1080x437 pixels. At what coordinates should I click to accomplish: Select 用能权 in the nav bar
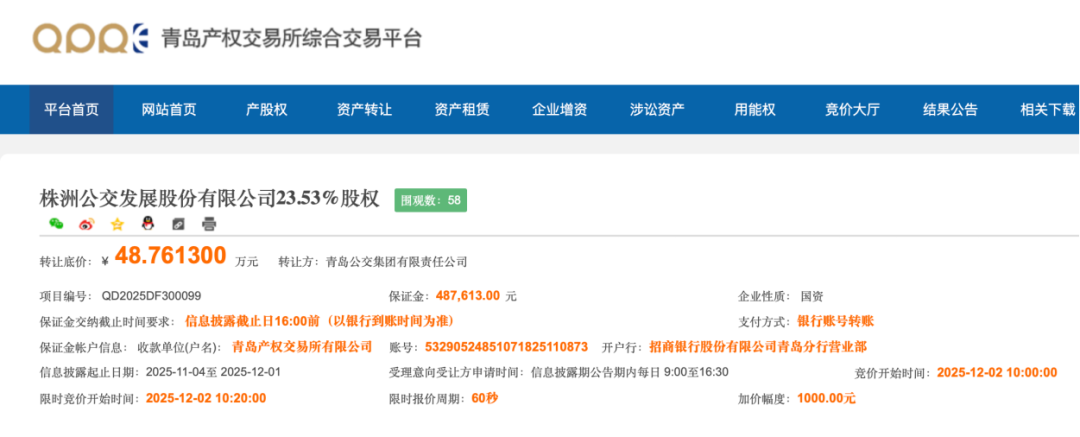[x=755, y=109]
